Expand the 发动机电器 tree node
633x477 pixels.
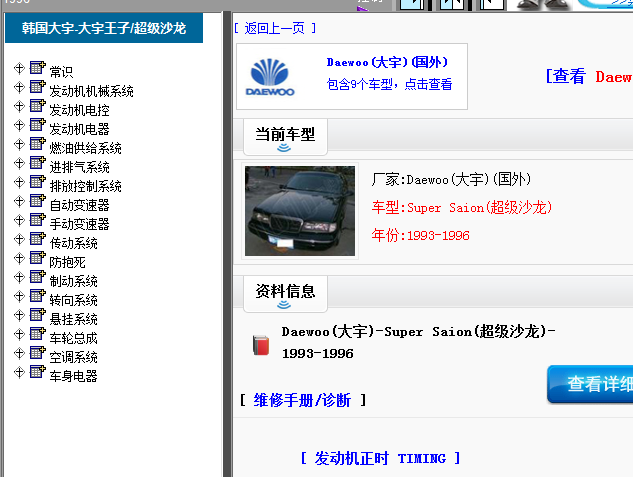tap(19, 125)
